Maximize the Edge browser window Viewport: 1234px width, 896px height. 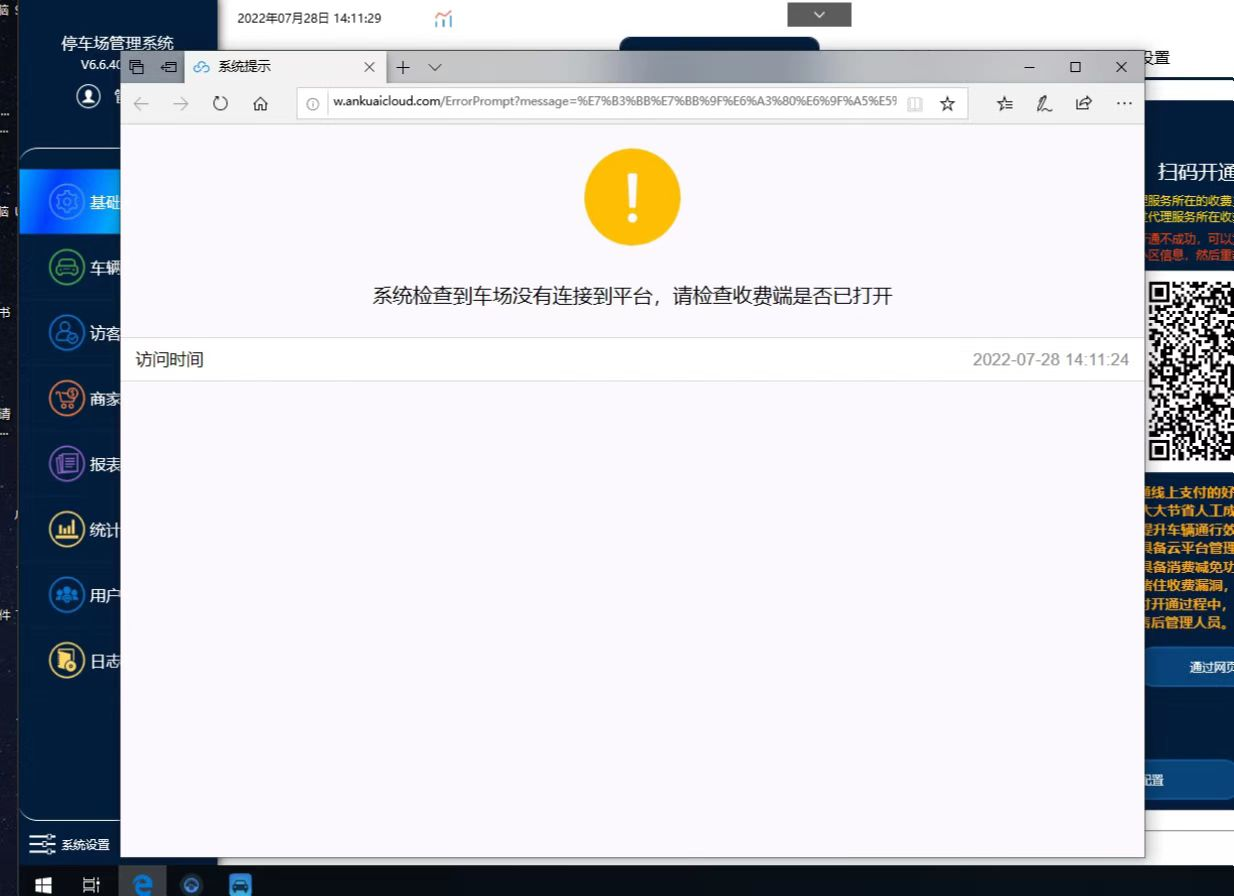coord(1075,67)
